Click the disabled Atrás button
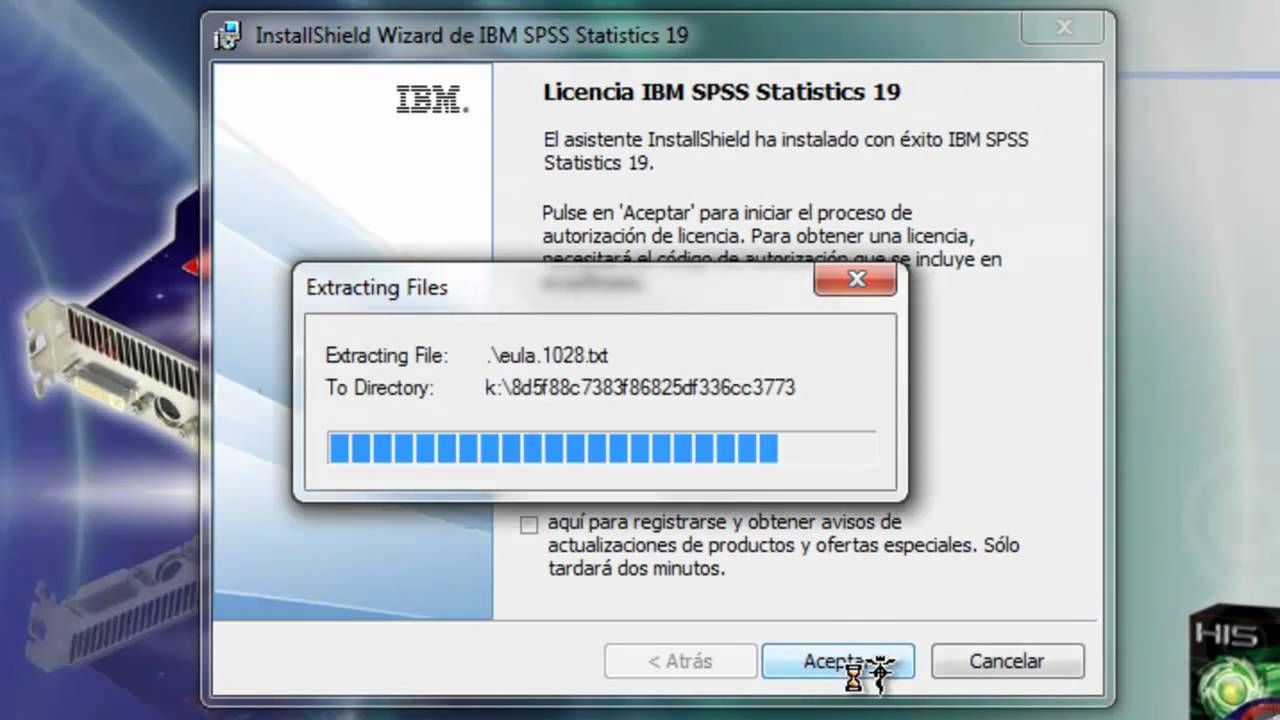 click(x=680, y=661)
